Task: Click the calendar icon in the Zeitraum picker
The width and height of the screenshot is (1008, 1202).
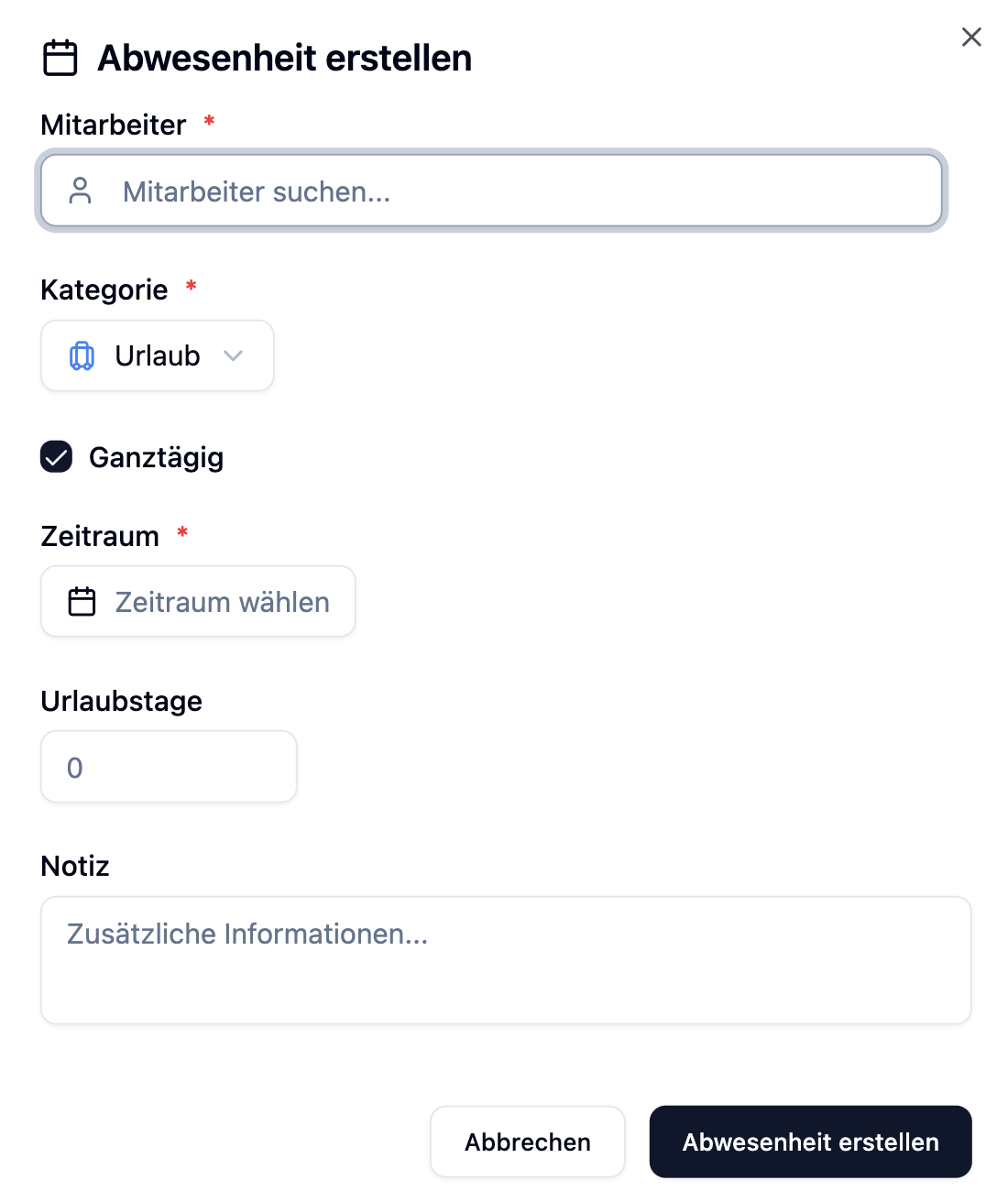Action: [82, 602]
